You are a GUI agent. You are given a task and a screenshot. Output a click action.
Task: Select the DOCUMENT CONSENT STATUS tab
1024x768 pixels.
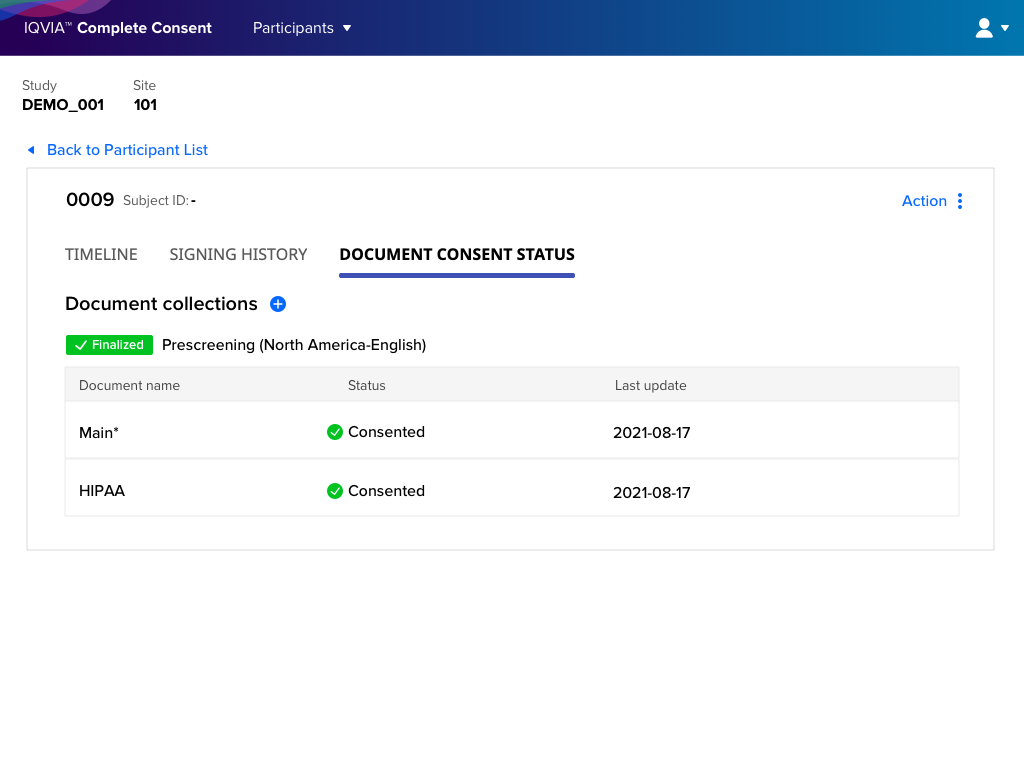457,255
